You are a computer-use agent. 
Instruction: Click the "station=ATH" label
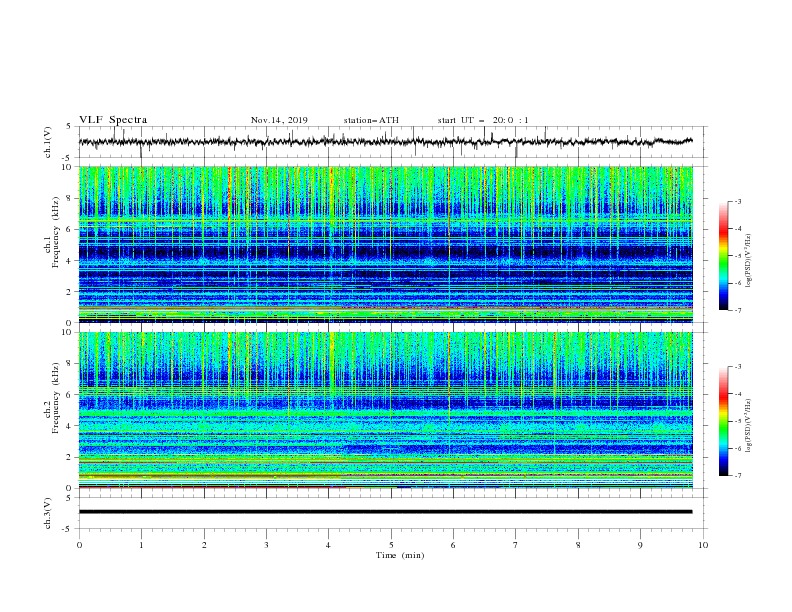coord(371,120)
